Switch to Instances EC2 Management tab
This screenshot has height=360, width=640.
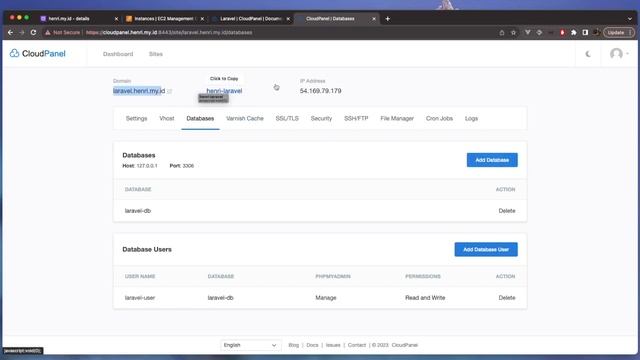[165, 18]
